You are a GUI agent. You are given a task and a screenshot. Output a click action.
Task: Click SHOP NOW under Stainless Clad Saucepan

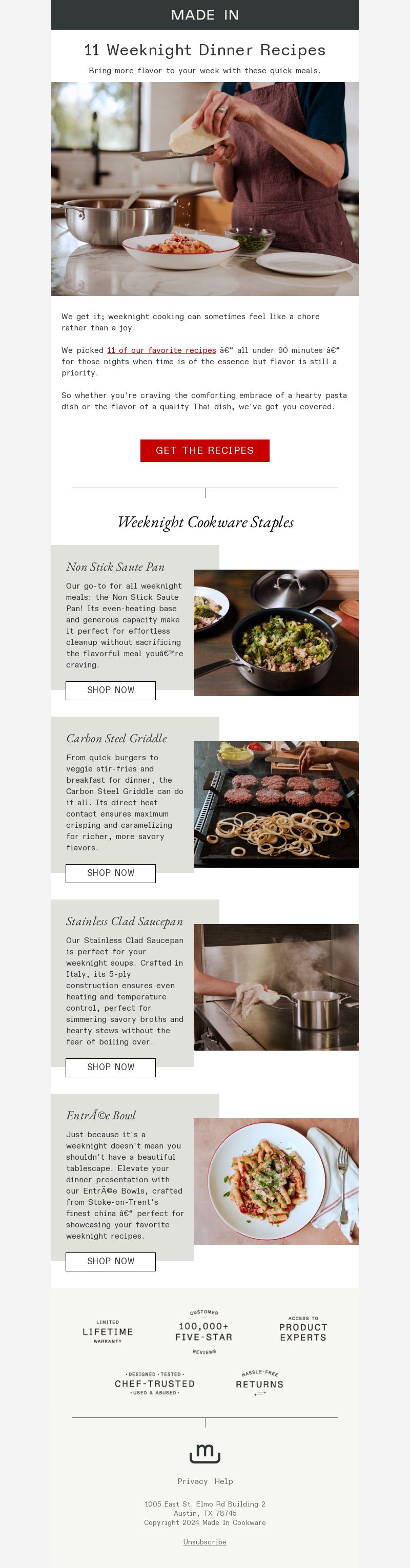pyautogui.click(x=111, y=1067)
